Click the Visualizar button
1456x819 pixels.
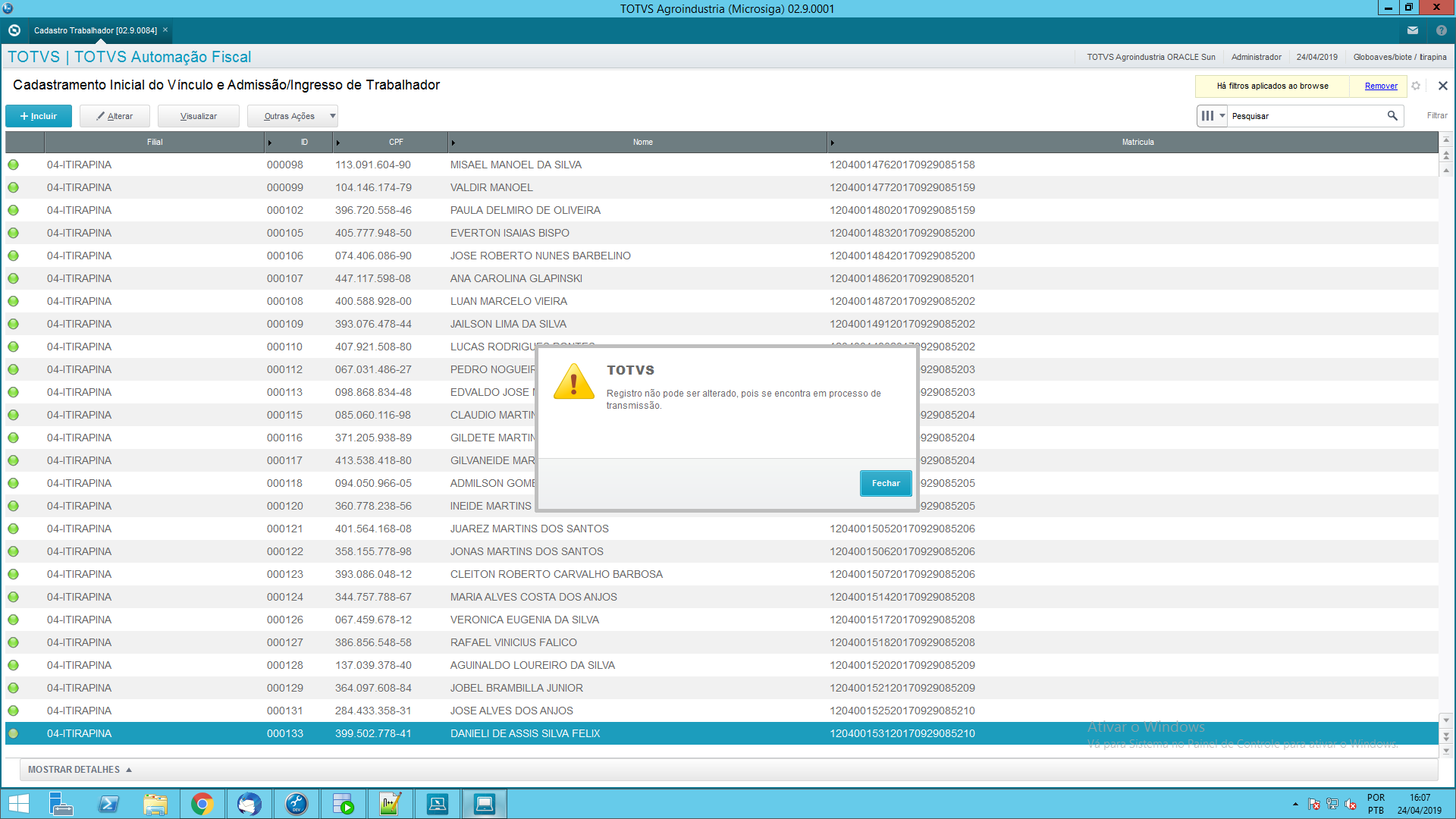coord(199,116)
